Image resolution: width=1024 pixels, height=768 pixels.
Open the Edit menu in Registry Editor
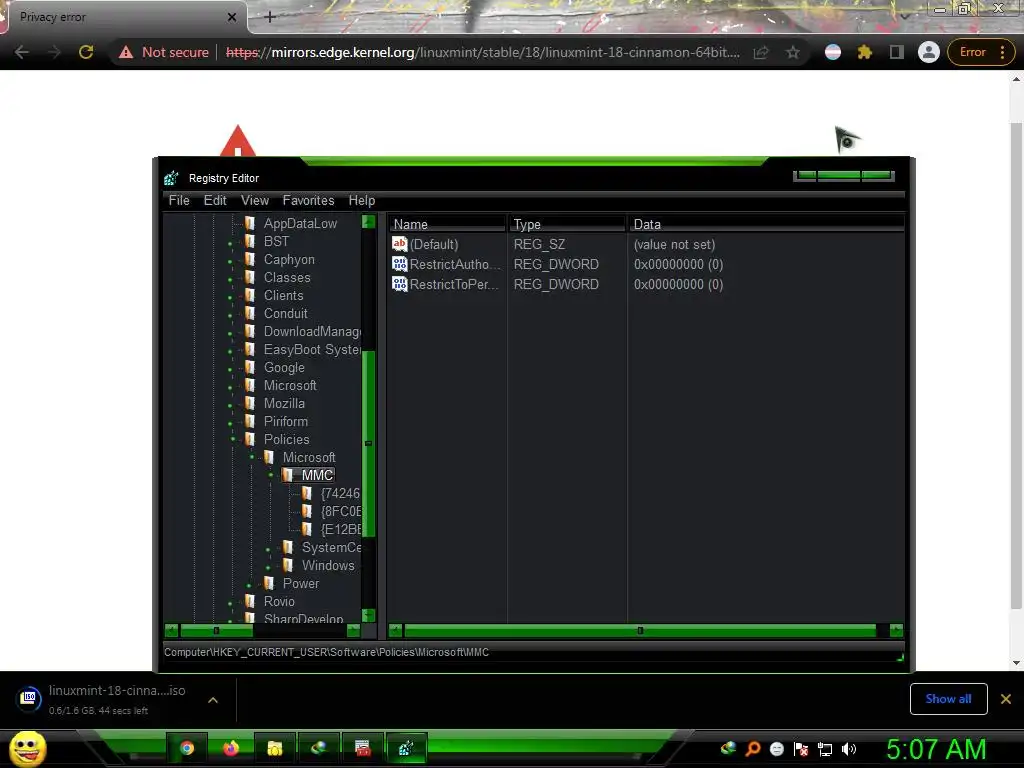[215, 200]
